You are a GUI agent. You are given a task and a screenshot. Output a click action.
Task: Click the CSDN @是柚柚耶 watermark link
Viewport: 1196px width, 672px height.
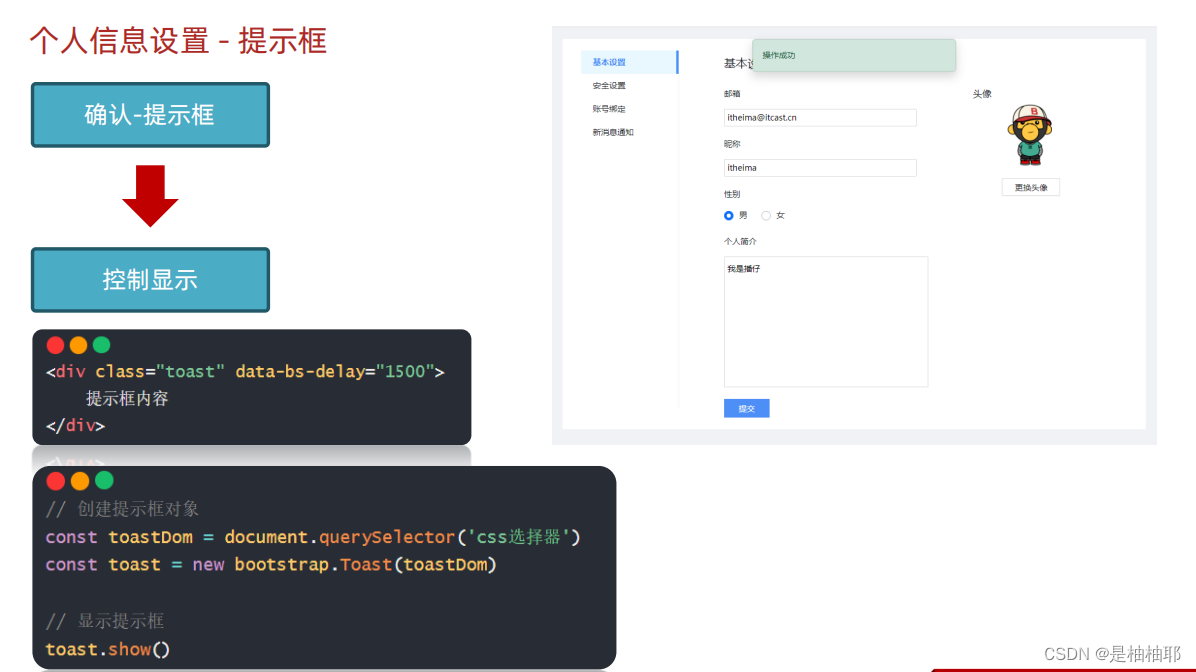[x=1114, y=654]
